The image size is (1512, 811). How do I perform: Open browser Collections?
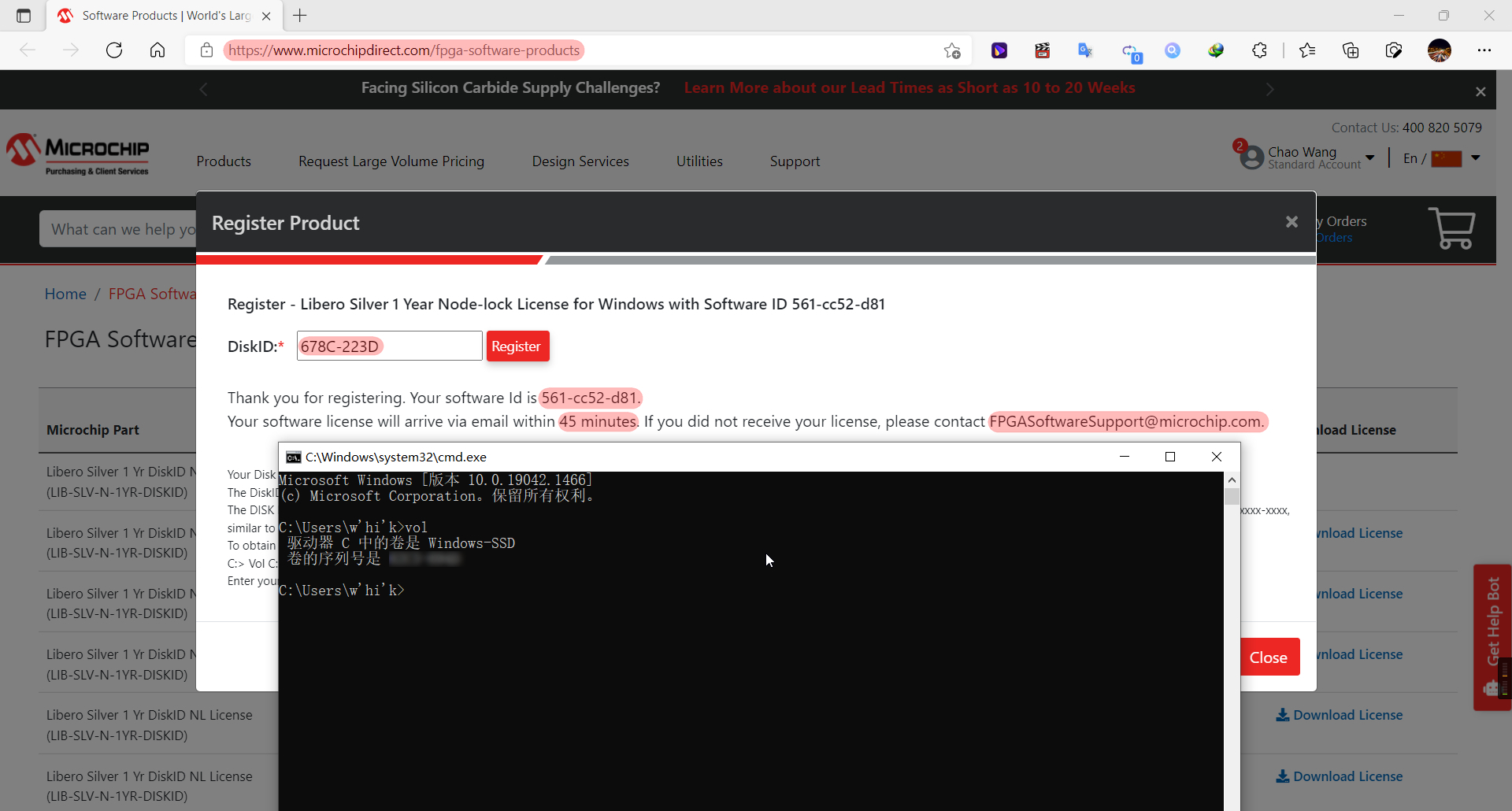click(x=1351, y=50)
